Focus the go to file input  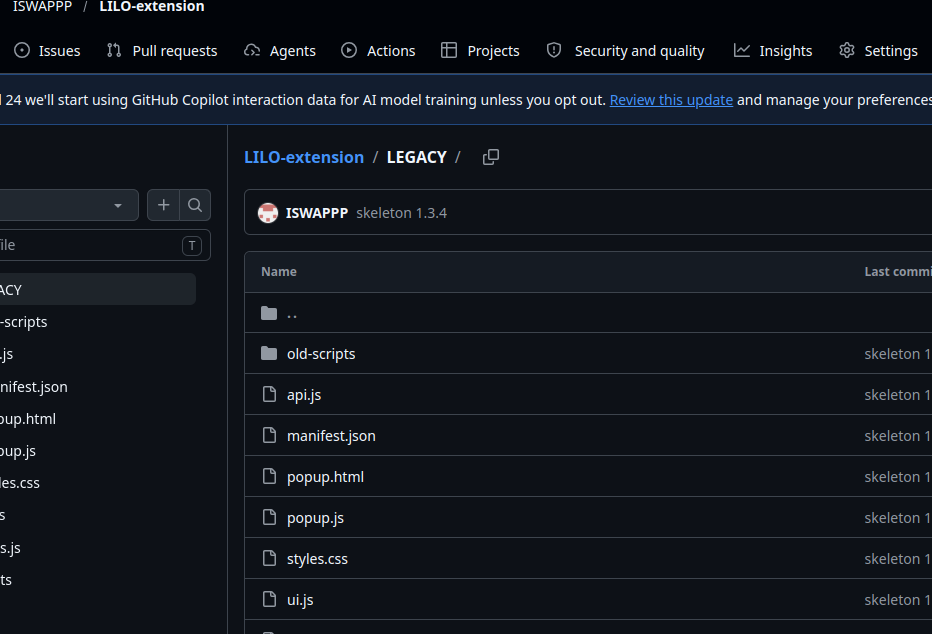[x=104, y=245]
